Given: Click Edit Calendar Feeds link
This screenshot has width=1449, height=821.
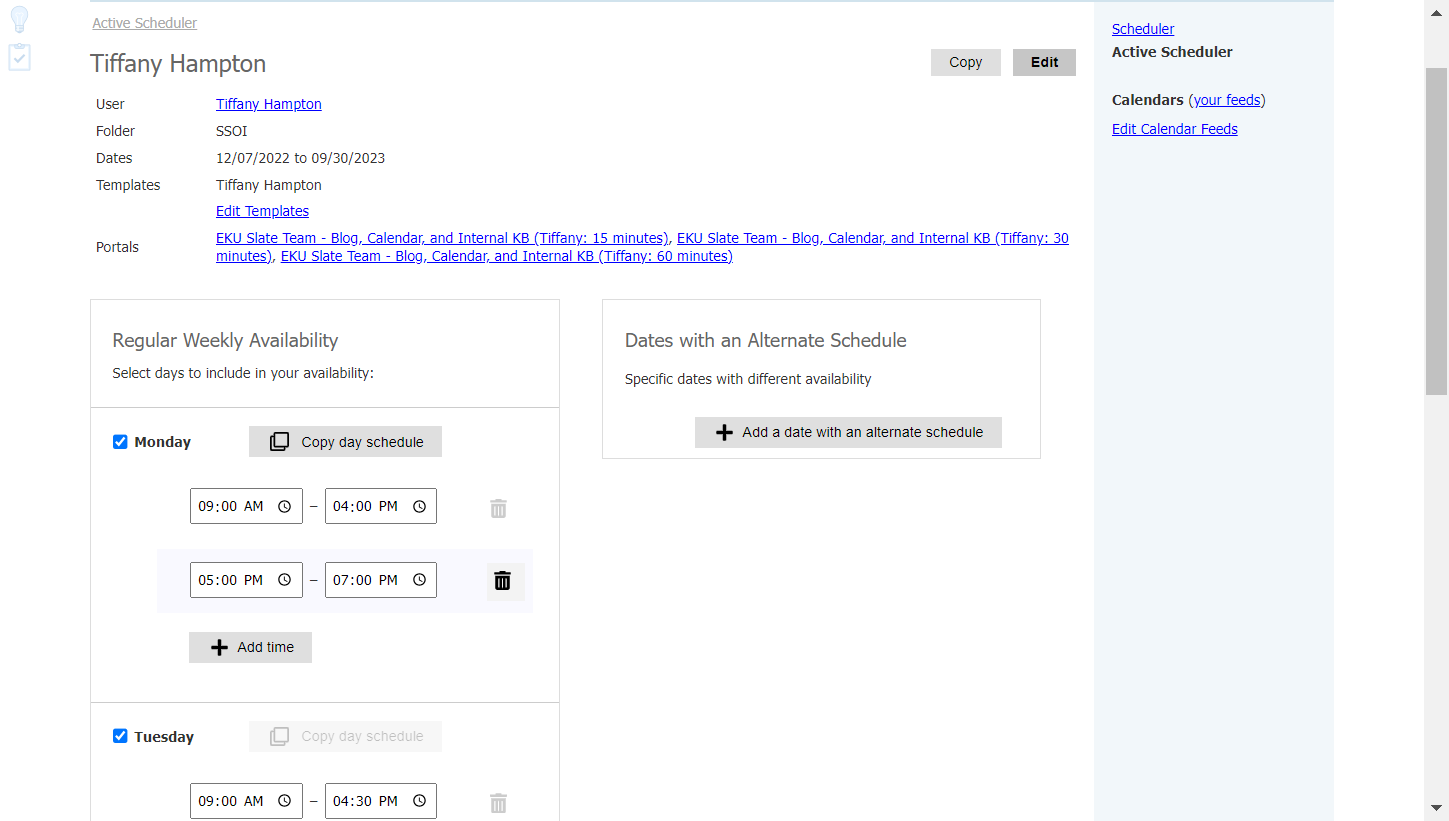Looking at the screenshot, I should (x=1175, y=129).
